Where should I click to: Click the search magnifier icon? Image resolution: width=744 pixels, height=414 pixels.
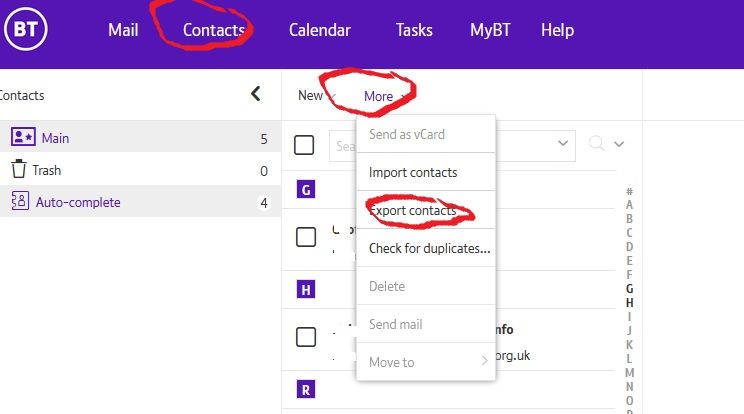click(597, 144)
